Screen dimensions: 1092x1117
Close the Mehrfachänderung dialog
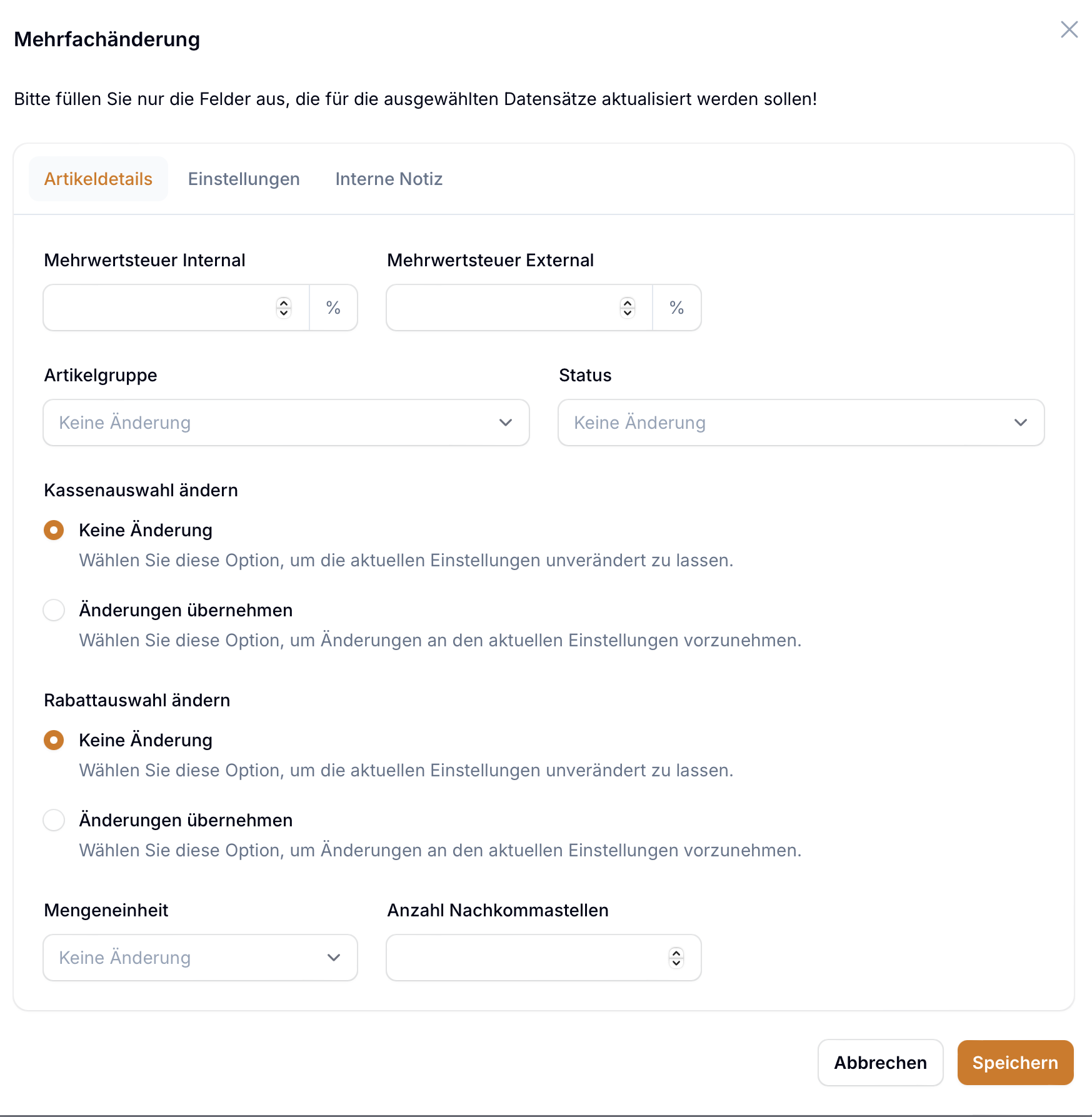point(1069,29)
